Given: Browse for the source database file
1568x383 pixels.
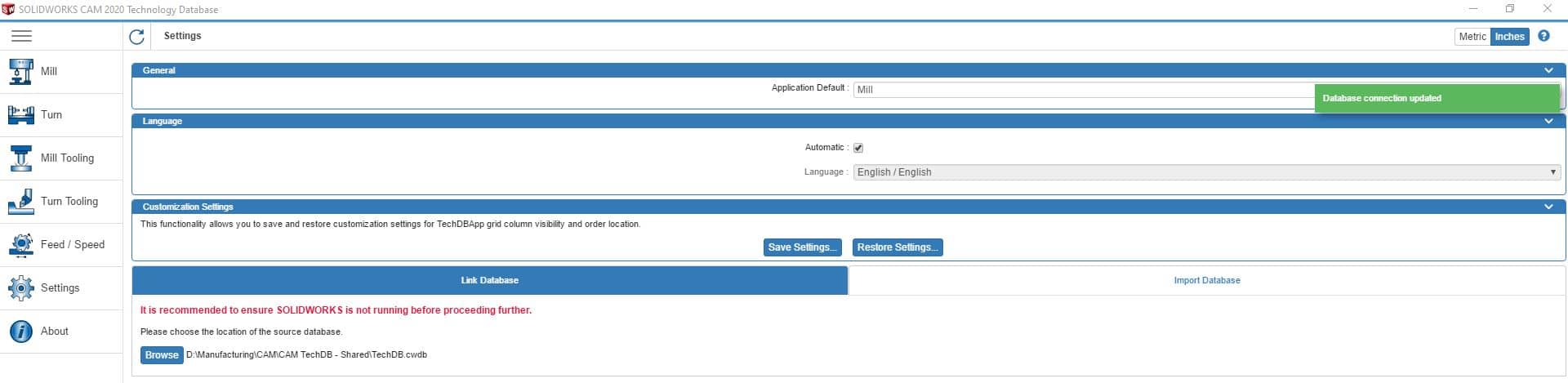Looking at the screenshot, I should [x=162, y=355].
